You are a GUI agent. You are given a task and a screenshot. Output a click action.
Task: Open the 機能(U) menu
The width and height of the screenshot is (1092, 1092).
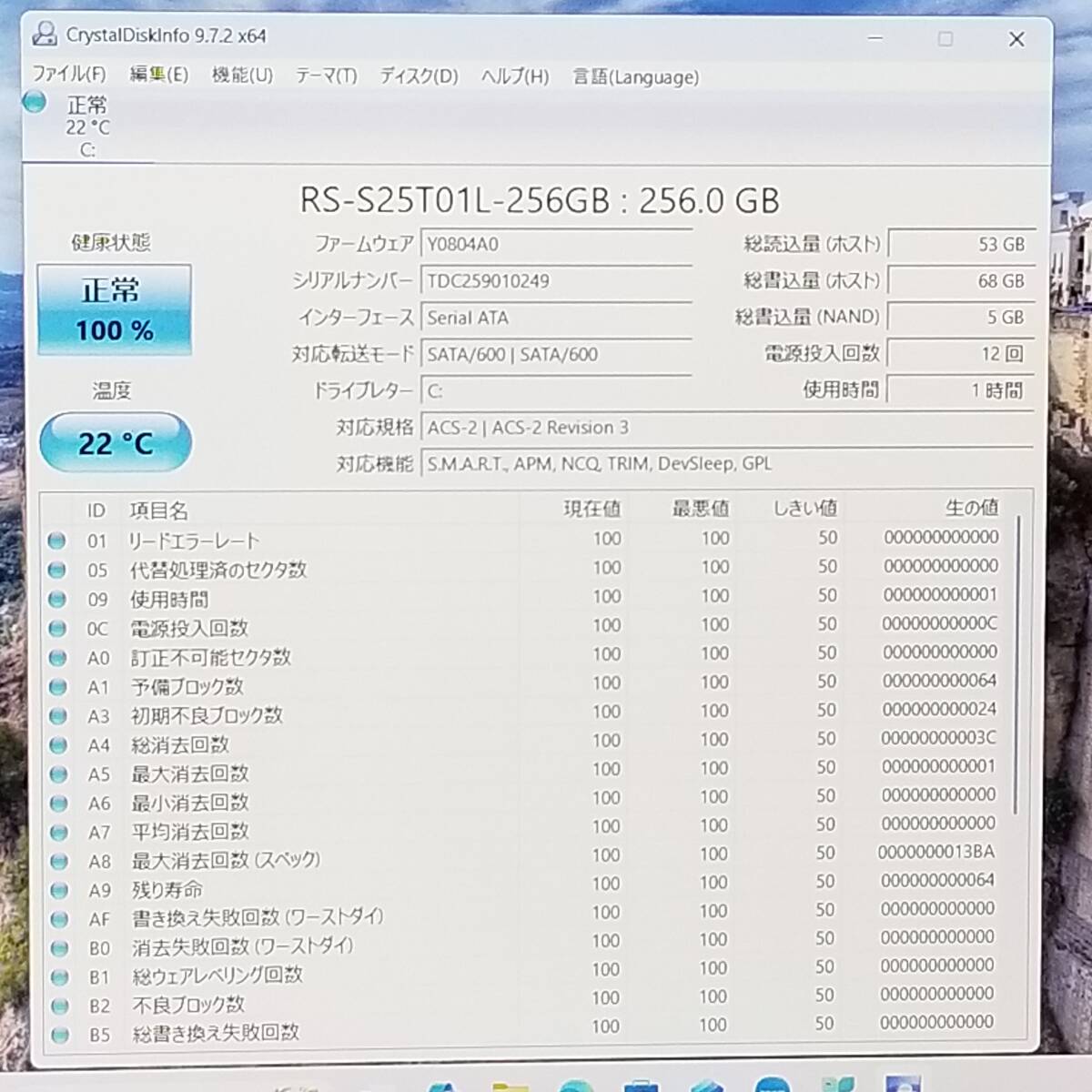pos(242,76)
